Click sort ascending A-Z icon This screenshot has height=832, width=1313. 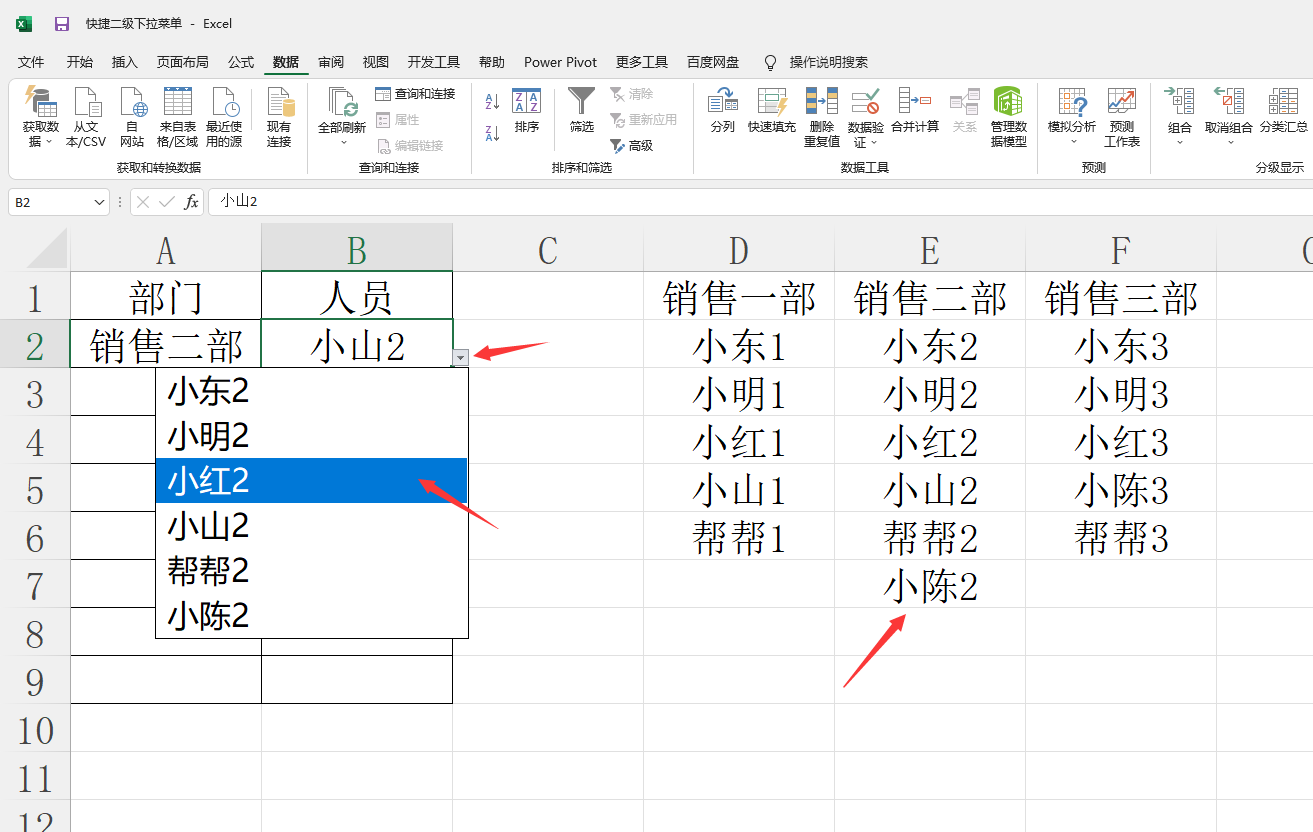pos(492,101)
